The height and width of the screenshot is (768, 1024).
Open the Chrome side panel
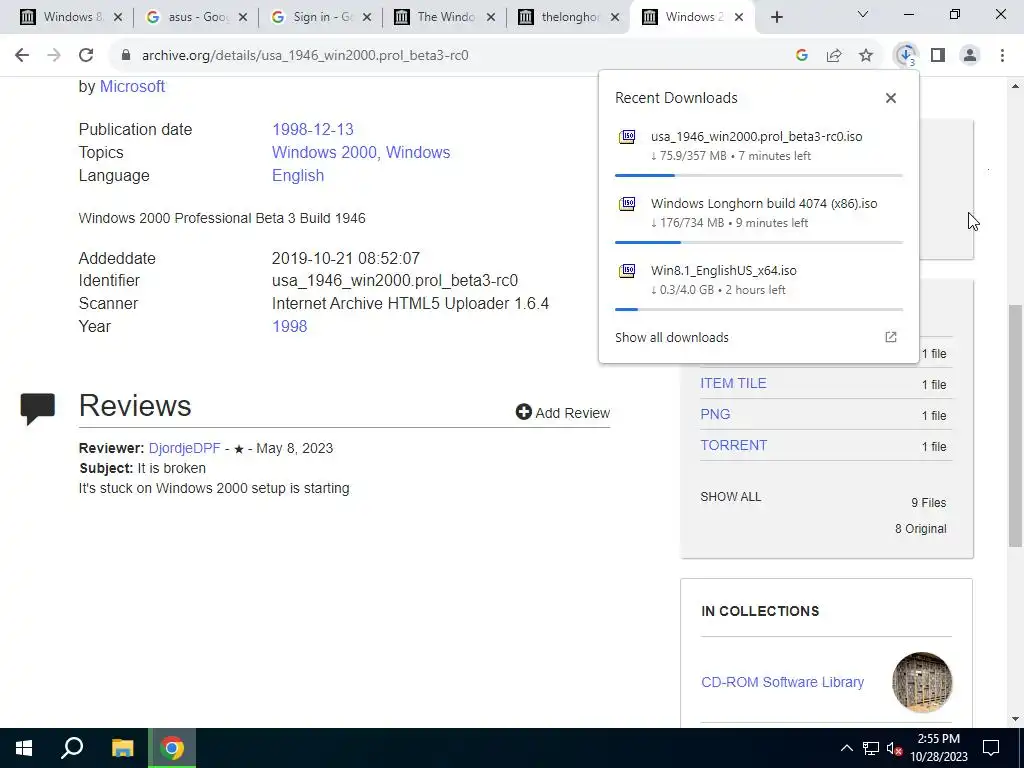(x=938, y=56)
